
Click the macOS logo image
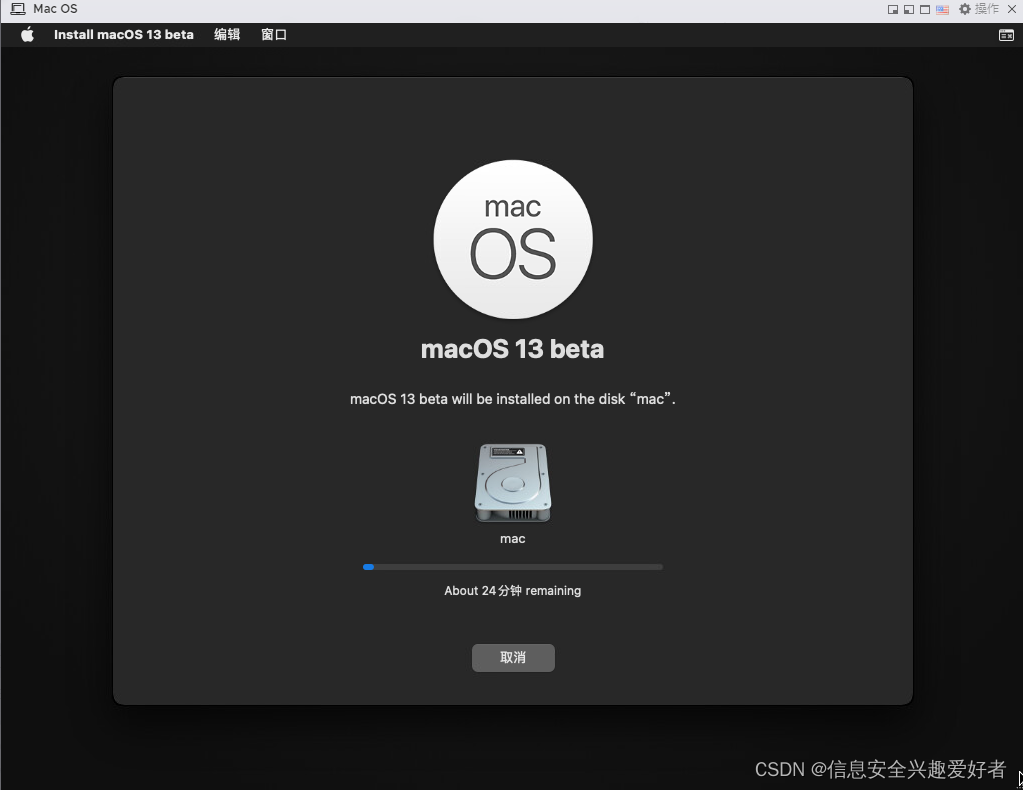click(x=513, y=239)
